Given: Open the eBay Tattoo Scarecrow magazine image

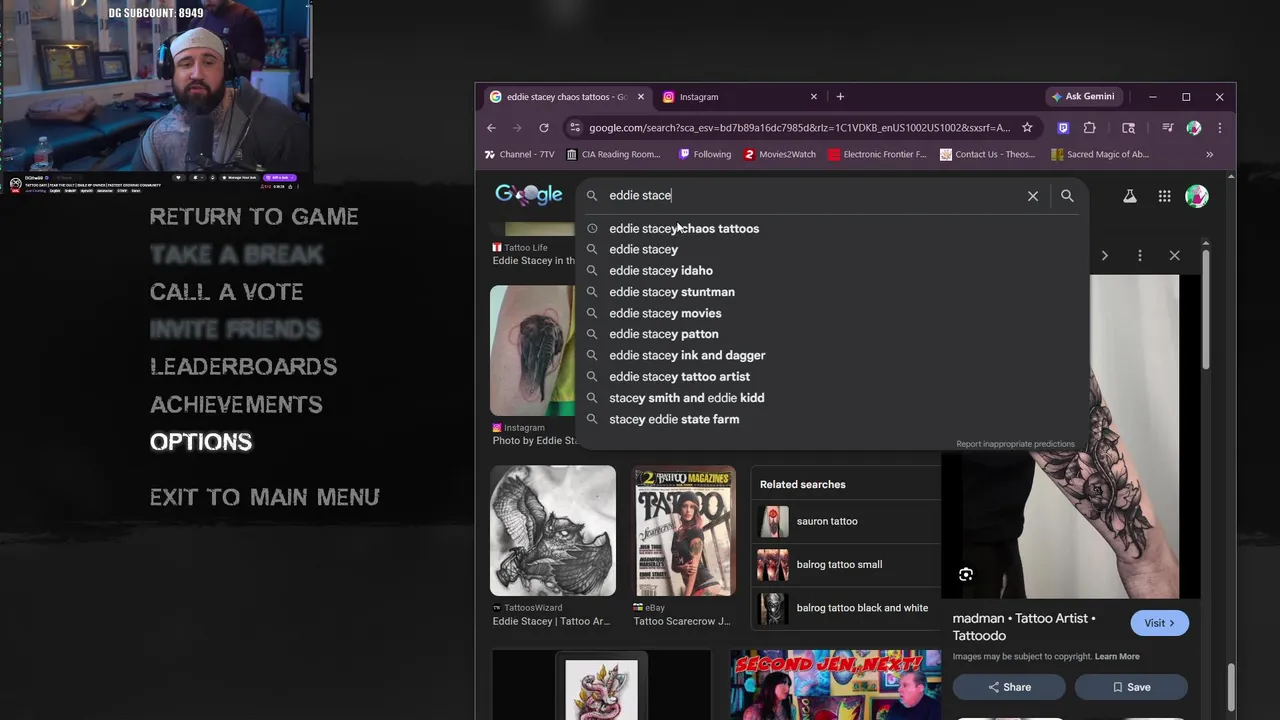Looking at the screenshot, I should (x=684, y=530).
